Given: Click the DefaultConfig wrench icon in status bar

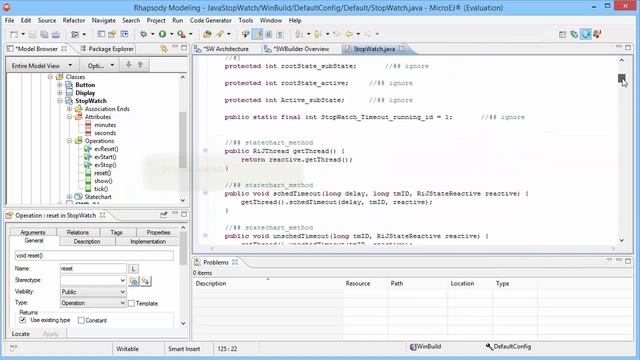Looking at the screenshot, I should tap(489, 347).
